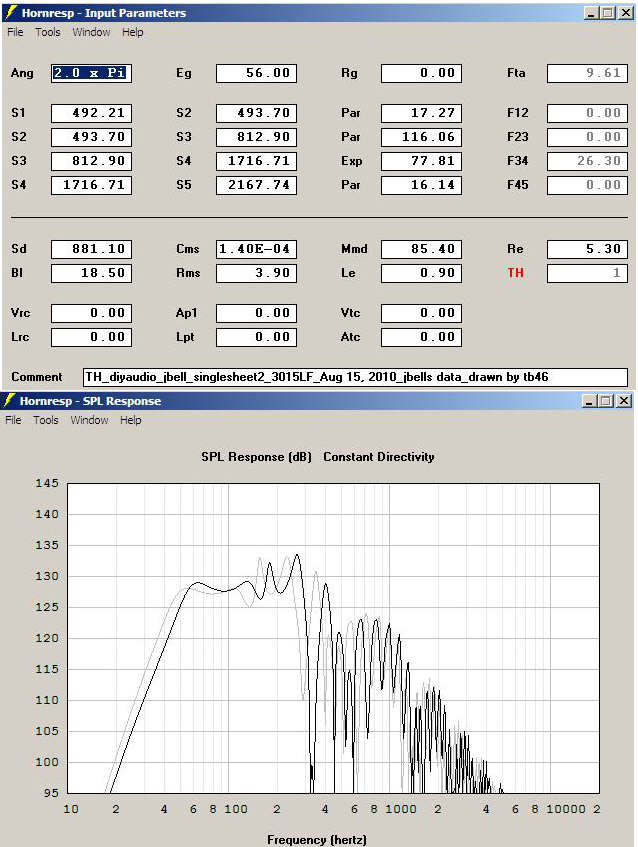Open File menu in SPL Response window
Viewport: 638px width, 847px height.
[14, 420]
